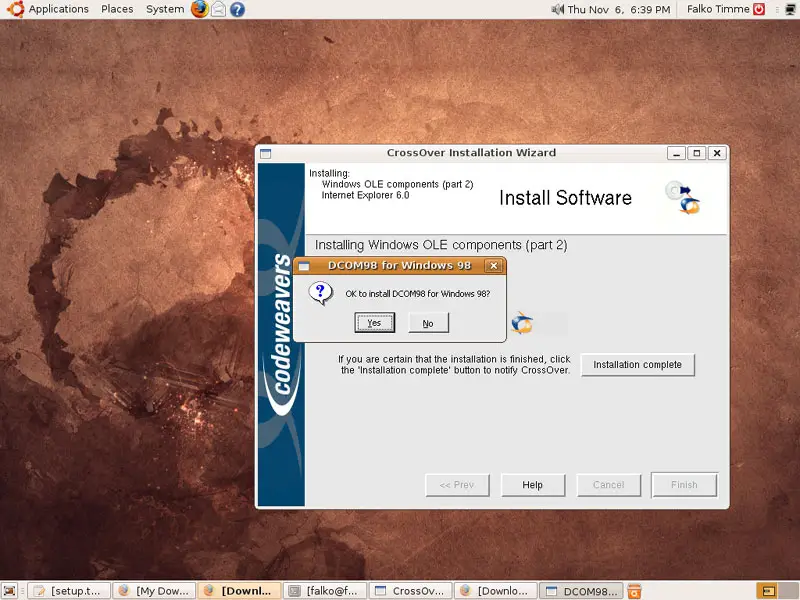
Task: Click the Cancel button in the wizard
Action: click(609, 485)
